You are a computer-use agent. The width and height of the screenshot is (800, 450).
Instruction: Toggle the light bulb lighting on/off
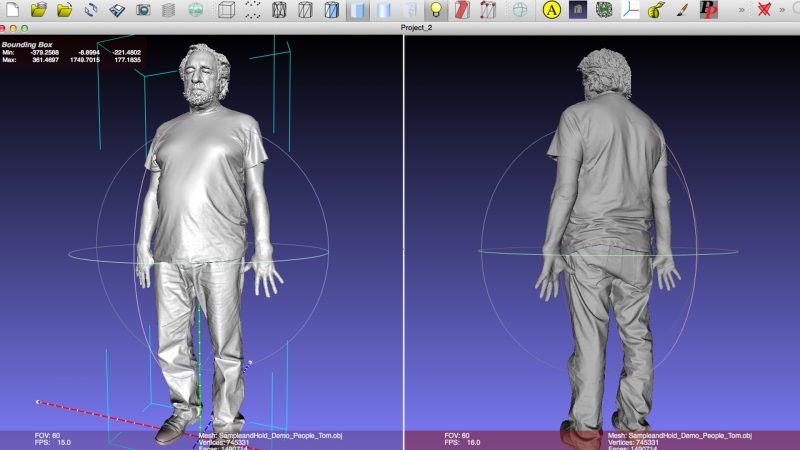coord(435,10)
